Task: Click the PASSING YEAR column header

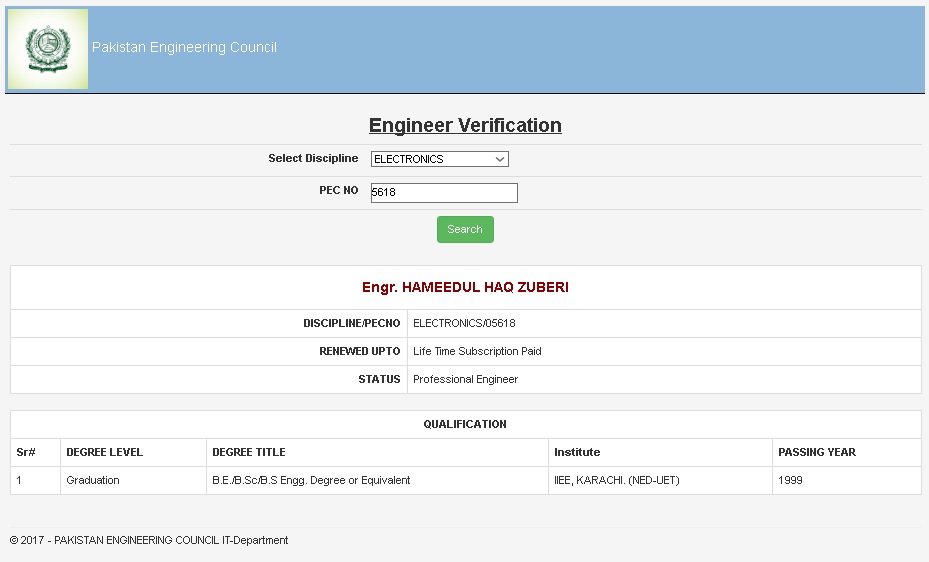Action: (x=816, y=452)
